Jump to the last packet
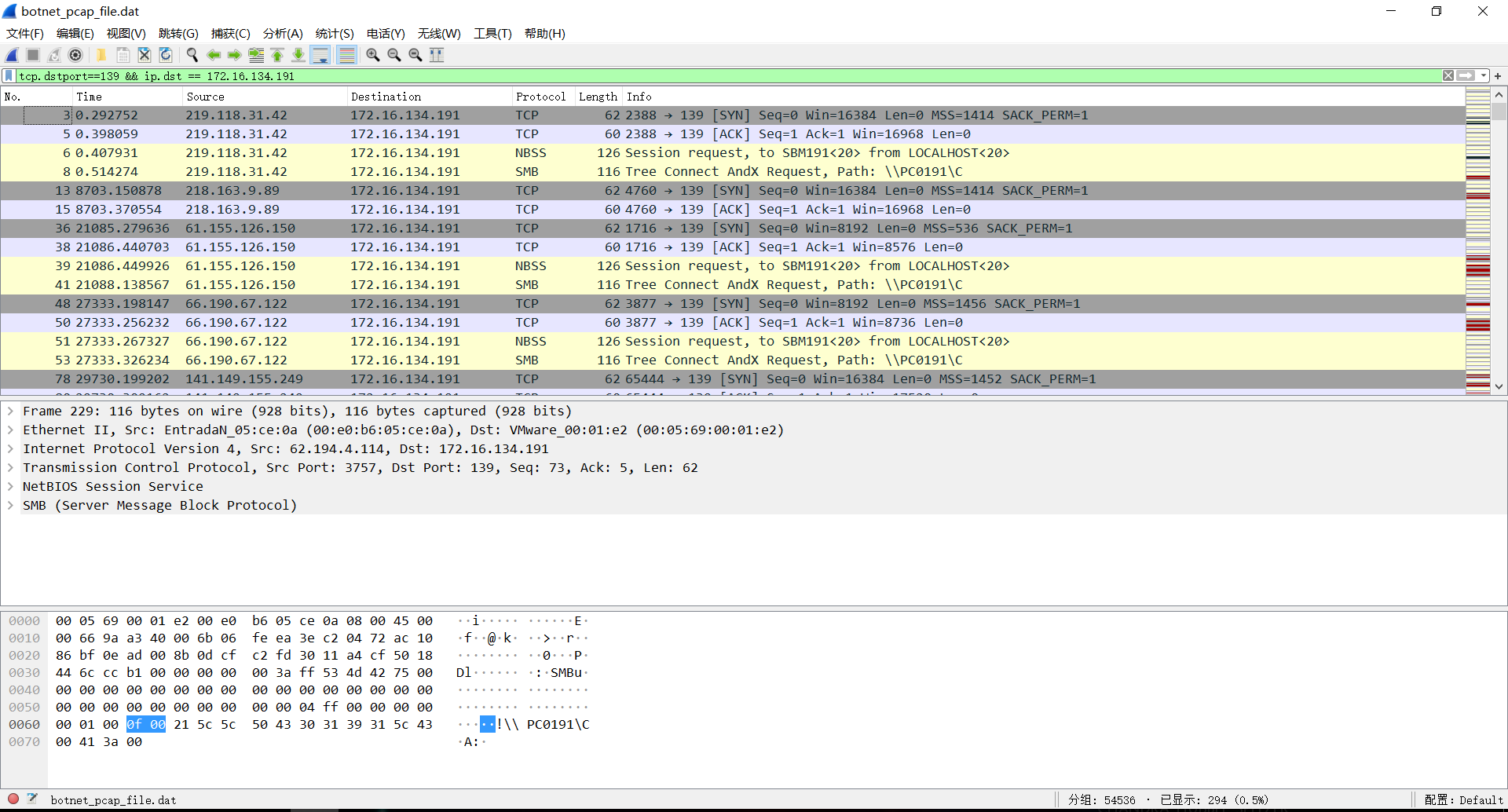The image size is (1508, 812). coord(298,55)
